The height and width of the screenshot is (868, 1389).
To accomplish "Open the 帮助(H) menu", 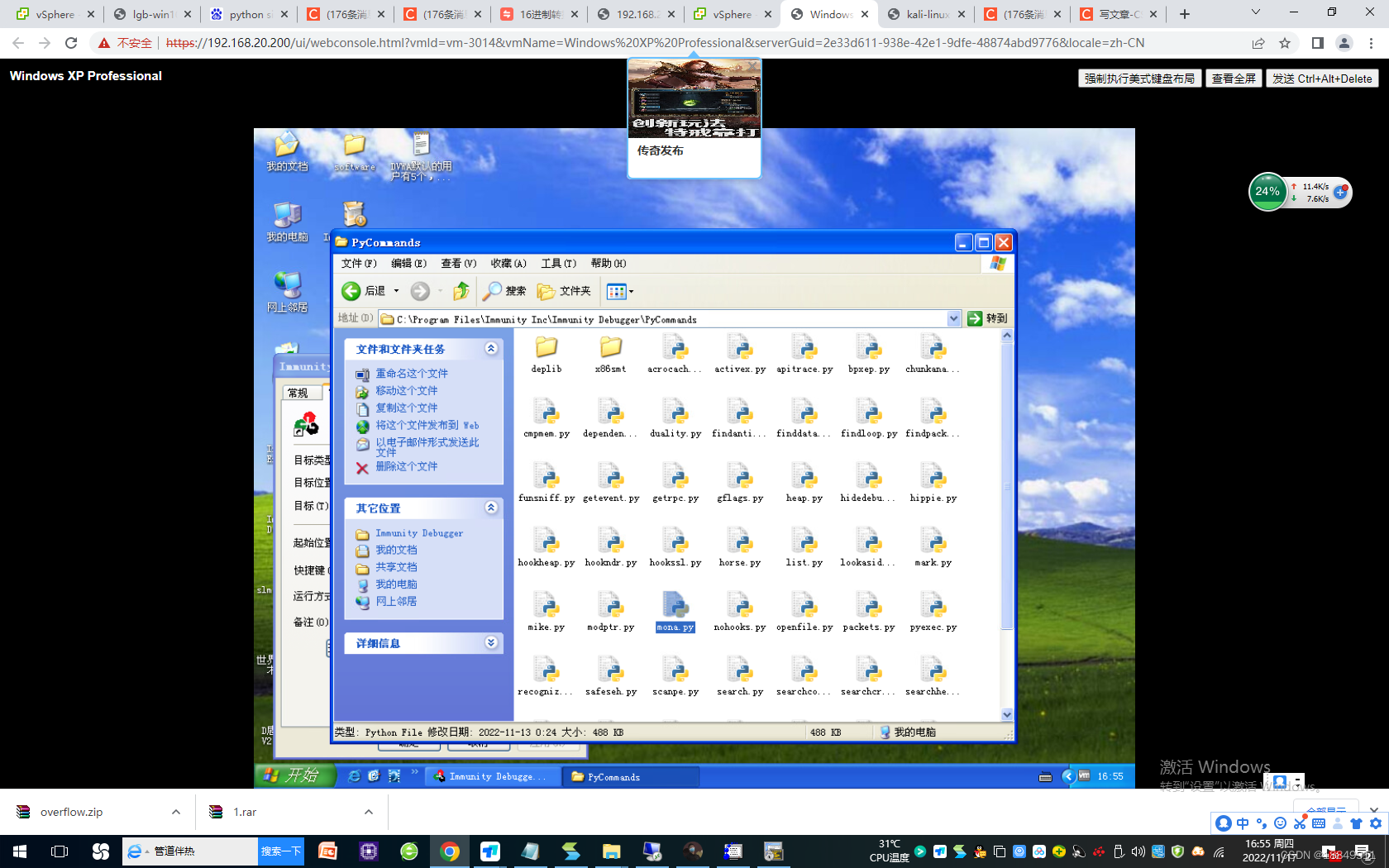I will 609,264.
